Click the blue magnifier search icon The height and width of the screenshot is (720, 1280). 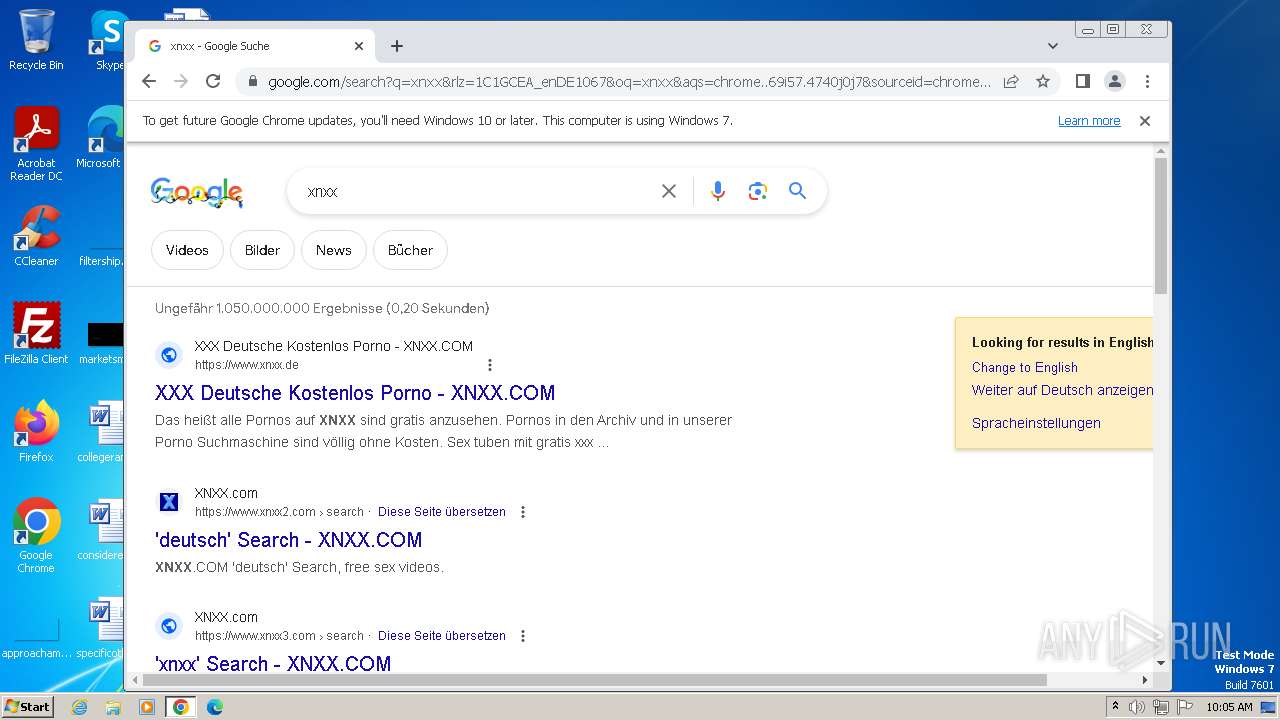pos(797,191)
